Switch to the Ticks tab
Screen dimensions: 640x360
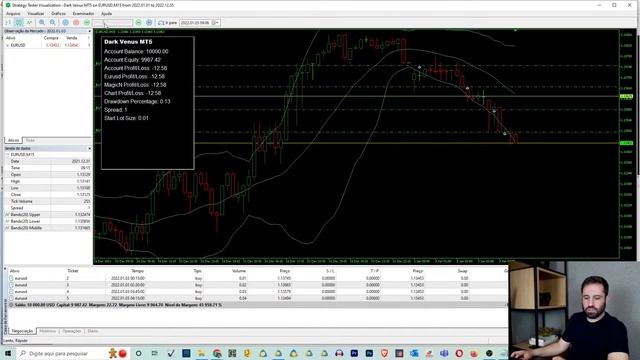click(30, 140)
